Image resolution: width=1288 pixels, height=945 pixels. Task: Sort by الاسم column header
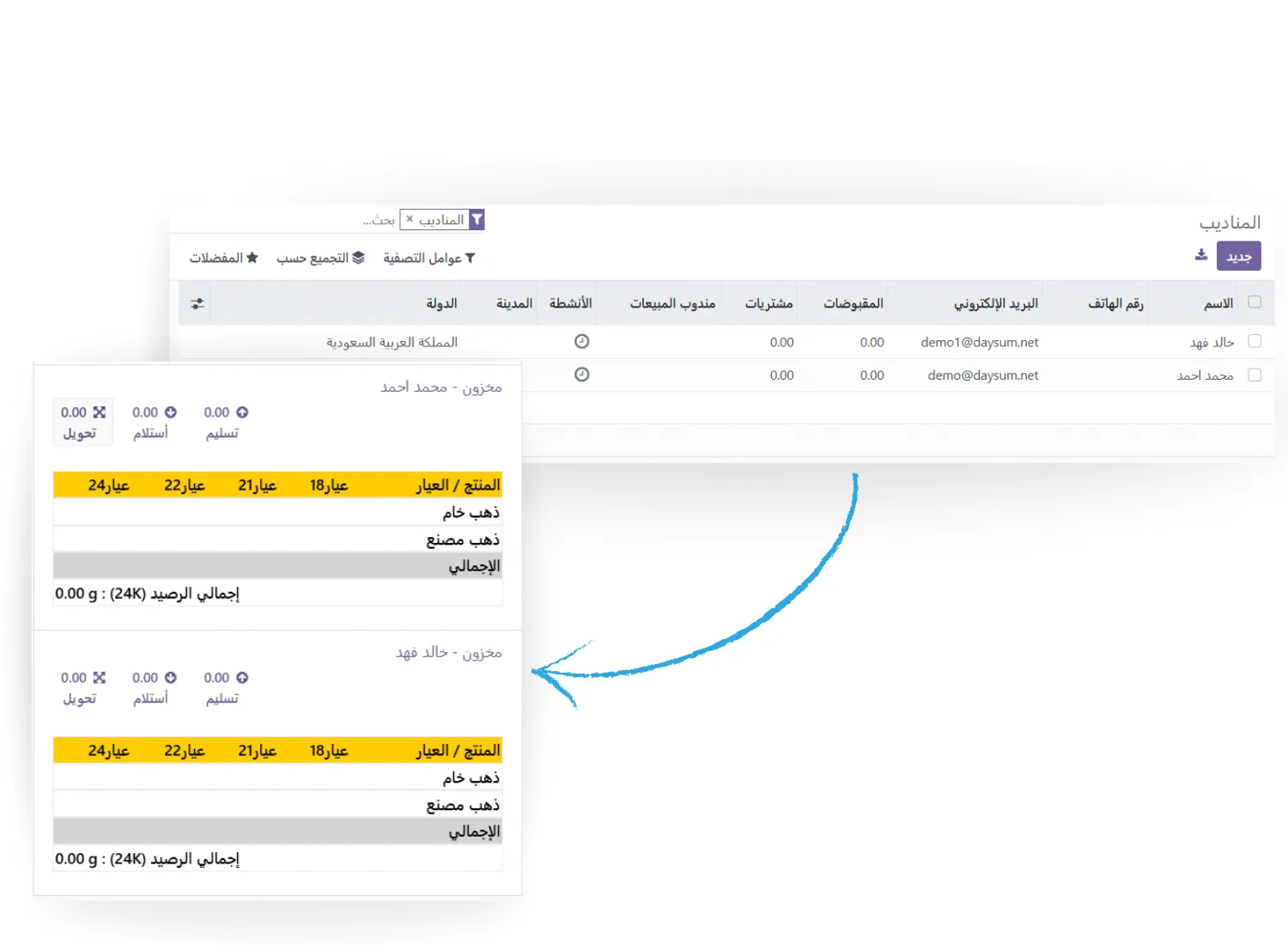(1218, 303)
